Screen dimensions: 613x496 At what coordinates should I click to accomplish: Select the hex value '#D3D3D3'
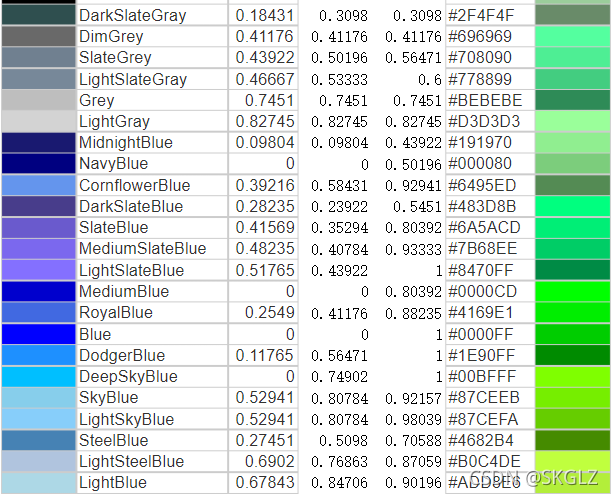(x=484, y=121)
